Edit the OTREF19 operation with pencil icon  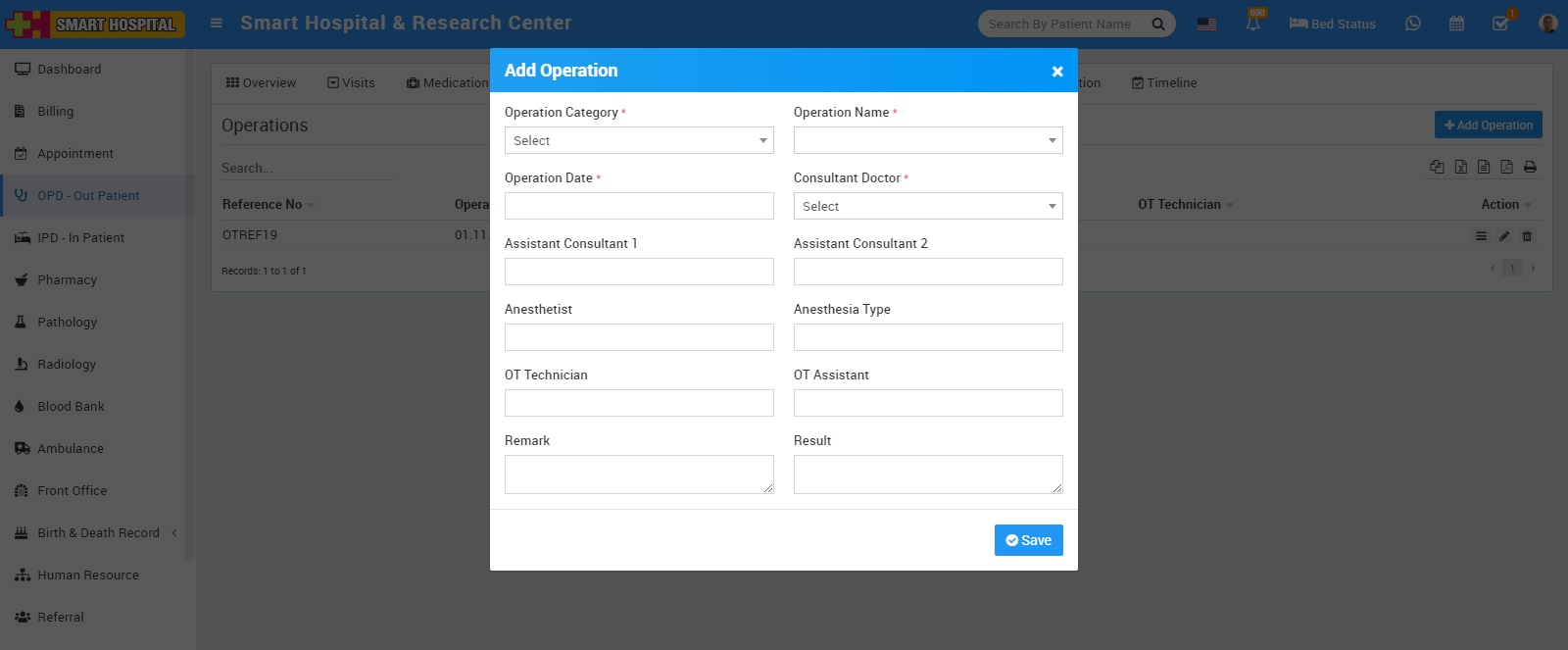click(x=1504, y=236)
